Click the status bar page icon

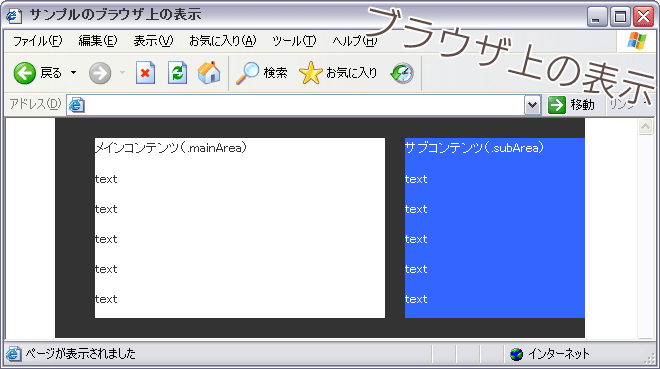[x=13, y=354]
